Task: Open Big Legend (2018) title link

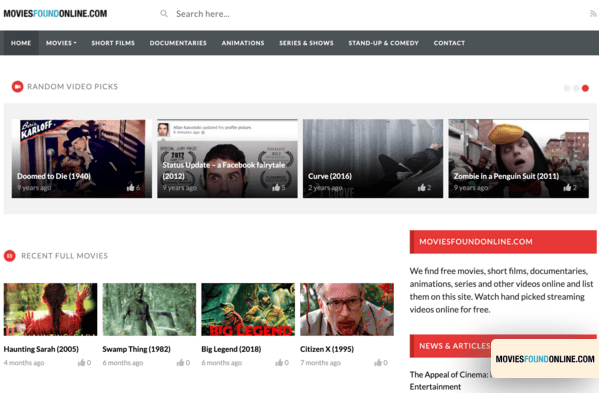Action: (231, 349)
